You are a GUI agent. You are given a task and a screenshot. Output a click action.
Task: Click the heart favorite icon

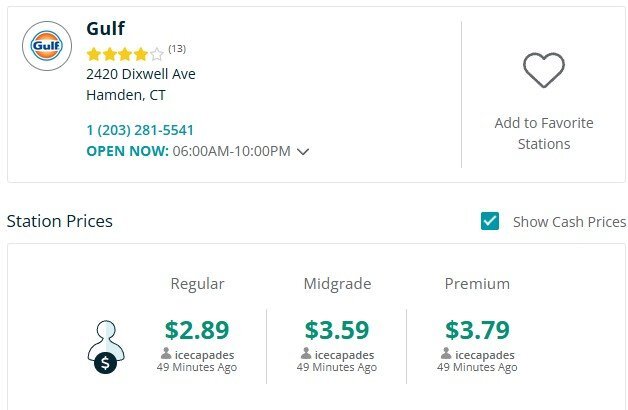(544, 69)
